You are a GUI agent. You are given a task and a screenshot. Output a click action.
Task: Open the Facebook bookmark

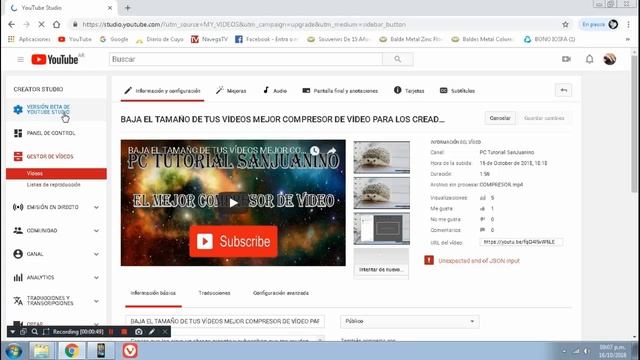click(267, 39)
